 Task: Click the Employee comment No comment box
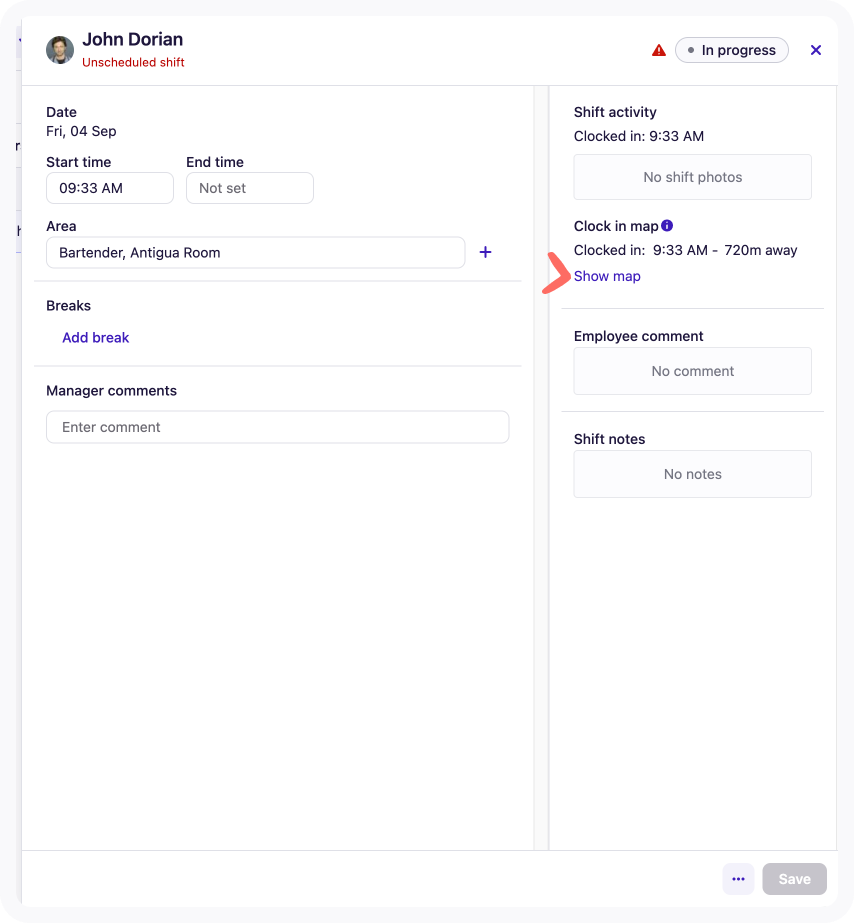click(693, 371)
